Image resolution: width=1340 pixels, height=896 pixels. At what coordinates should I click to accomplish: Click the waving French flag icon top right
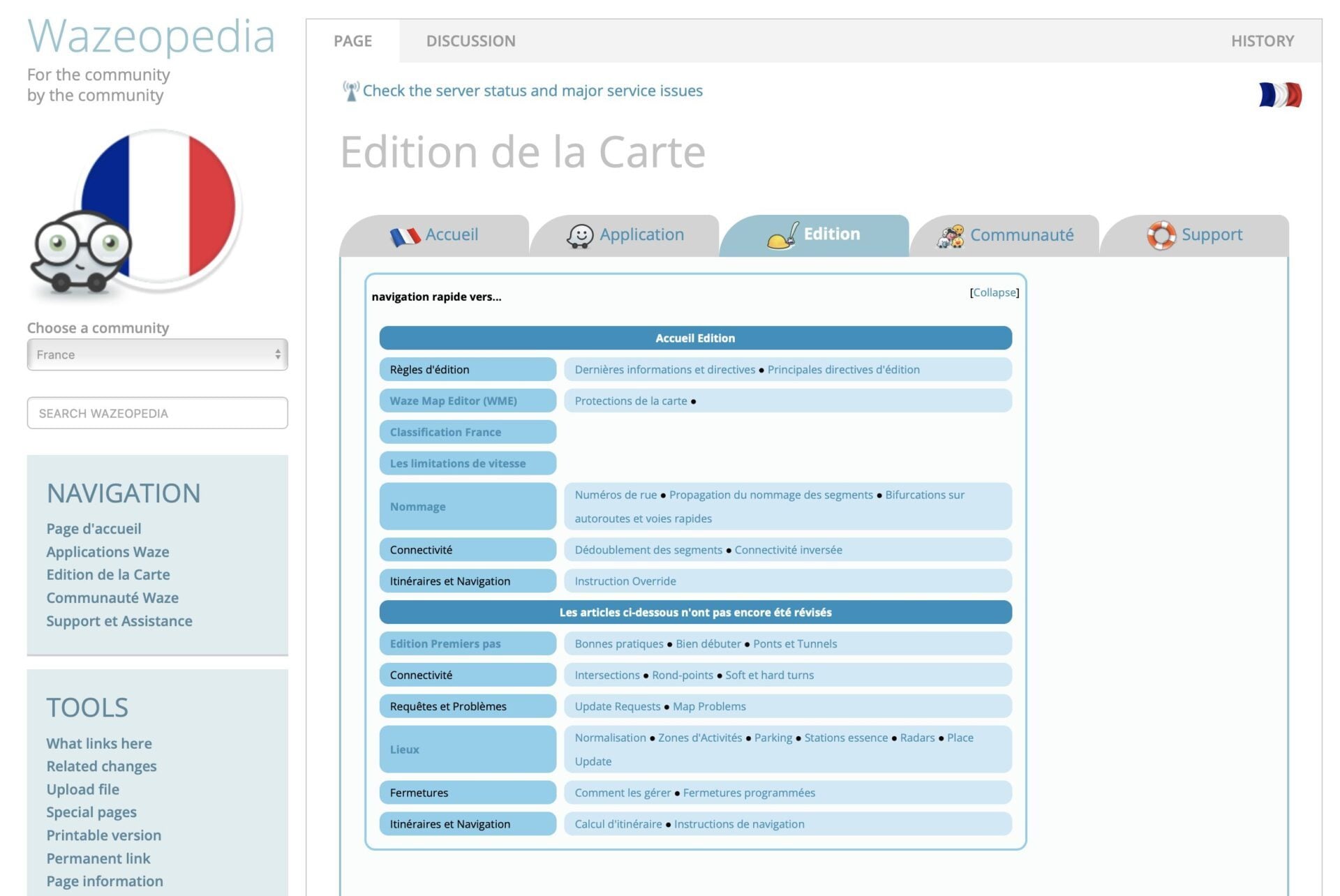click(x=1280, y=95)
